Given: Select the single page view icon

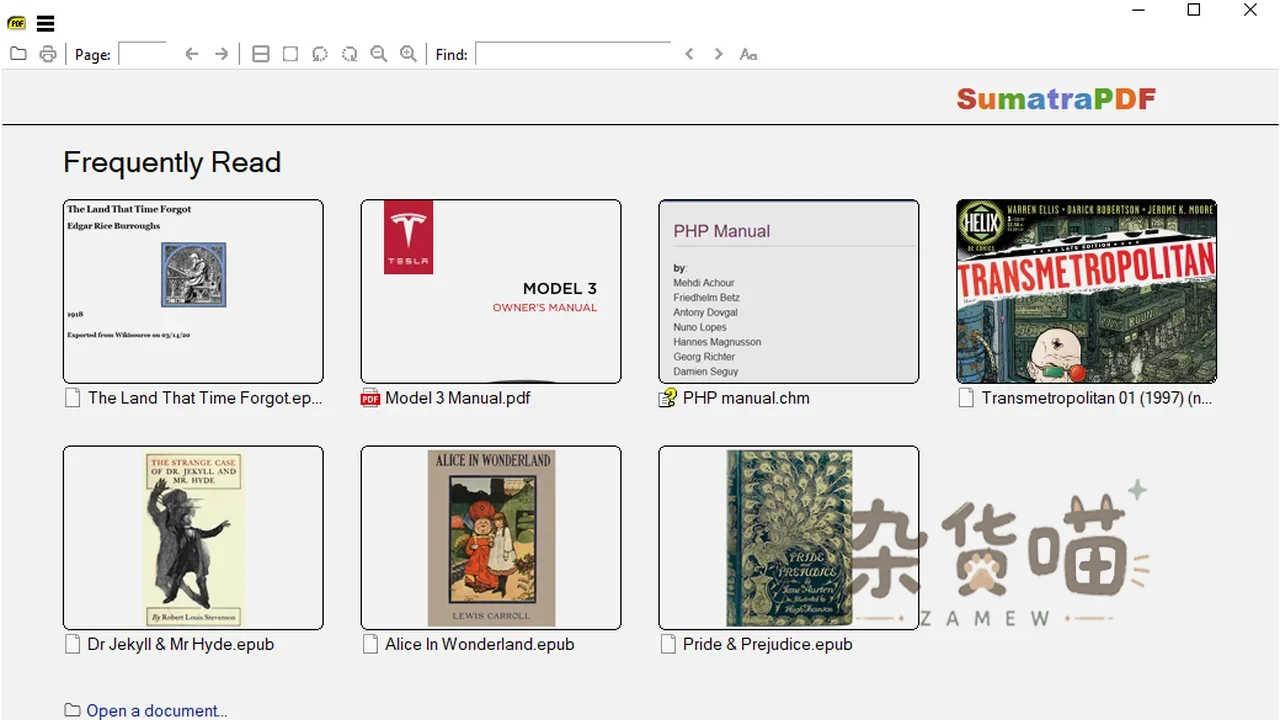Looking at the screenshot, I should tap(290, 54).
